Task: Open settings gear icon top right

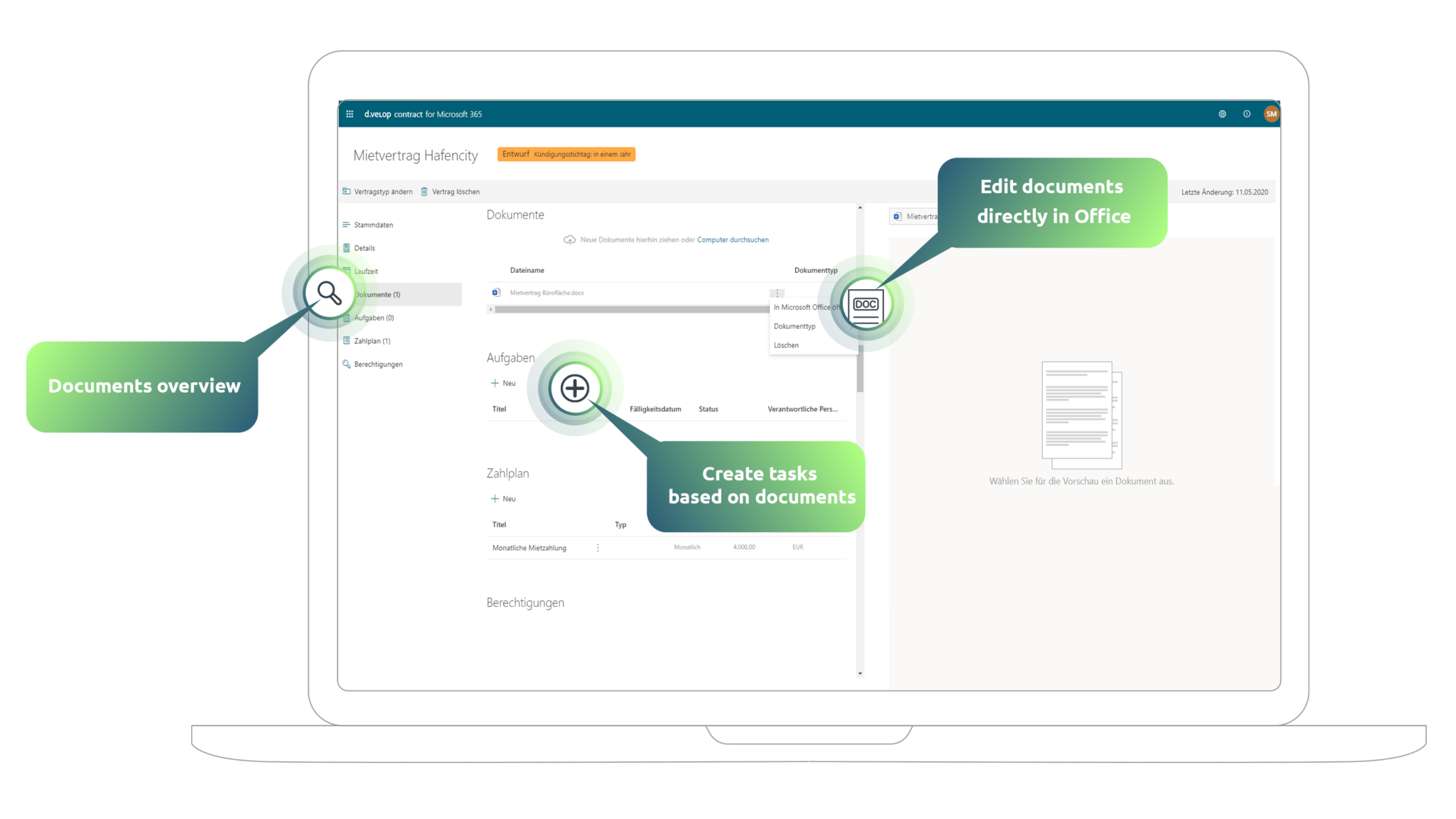Action: [x=1222, y=113]
